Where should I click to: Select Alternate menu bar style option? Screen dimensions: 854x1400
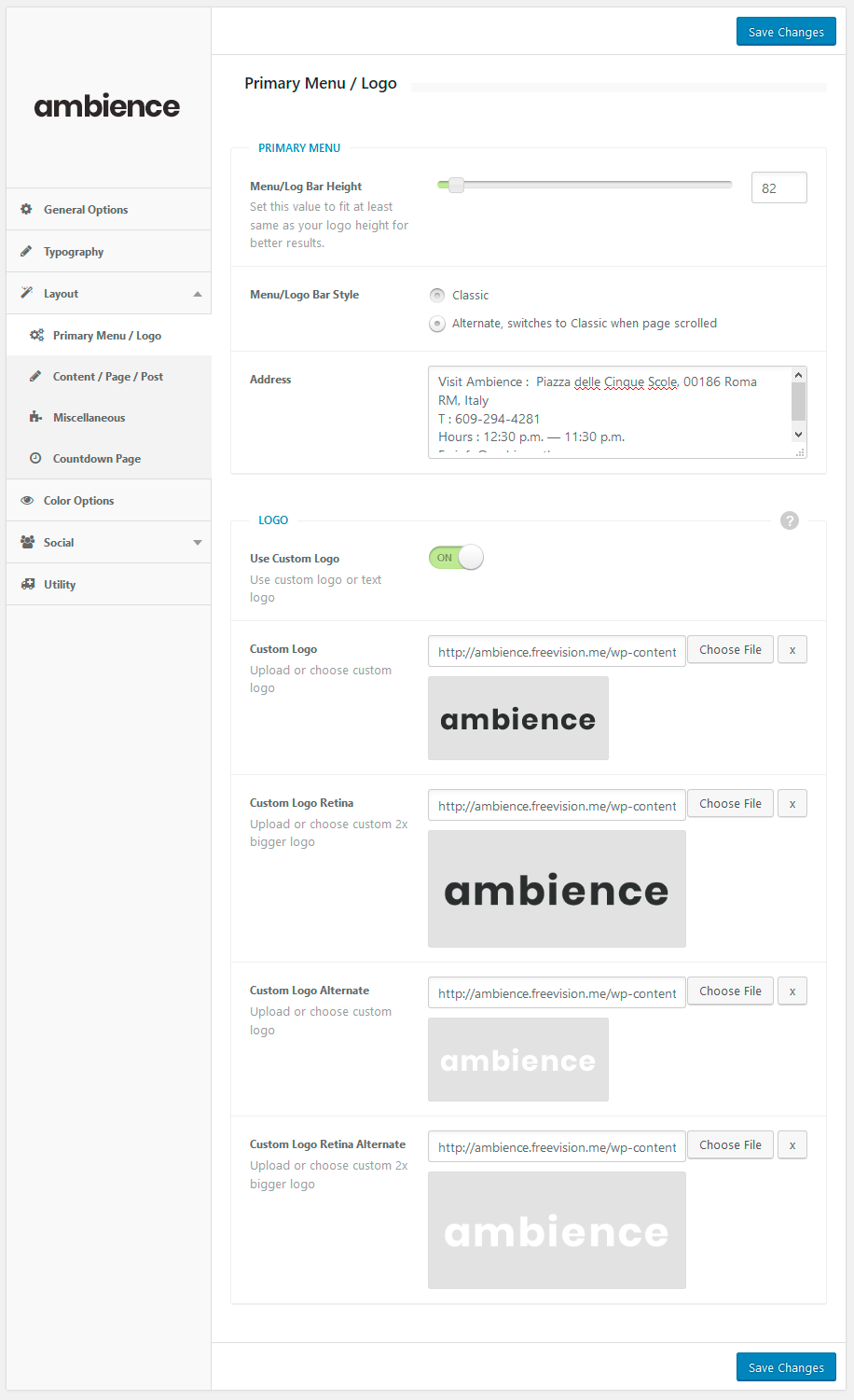coord(437,324)
